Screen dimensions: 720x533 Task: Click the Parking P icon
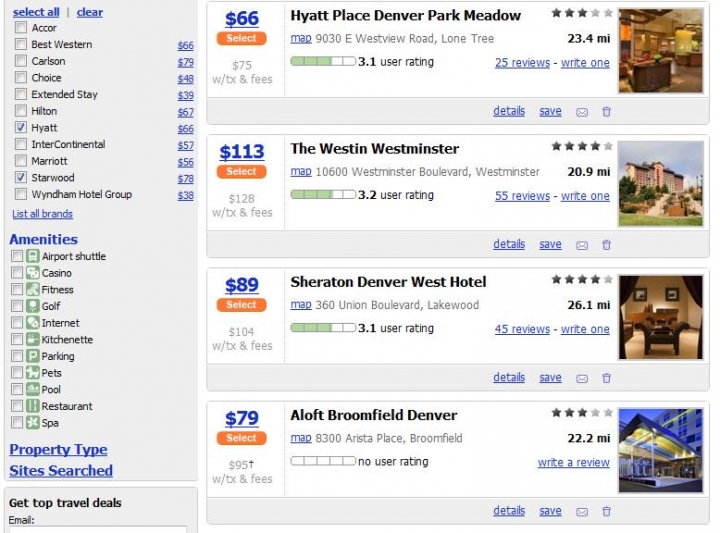33,356
